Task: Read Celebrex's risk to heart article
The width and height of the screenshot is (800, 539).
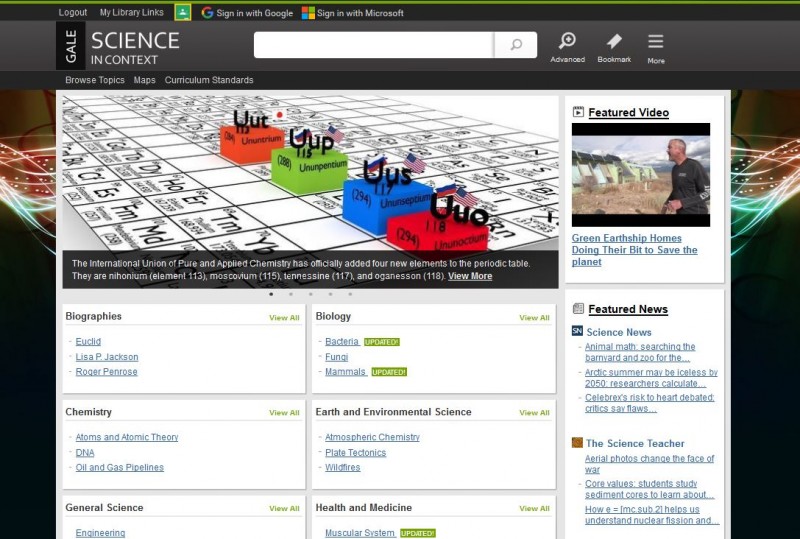Action: pyautogui.click(x=649, y=403)
